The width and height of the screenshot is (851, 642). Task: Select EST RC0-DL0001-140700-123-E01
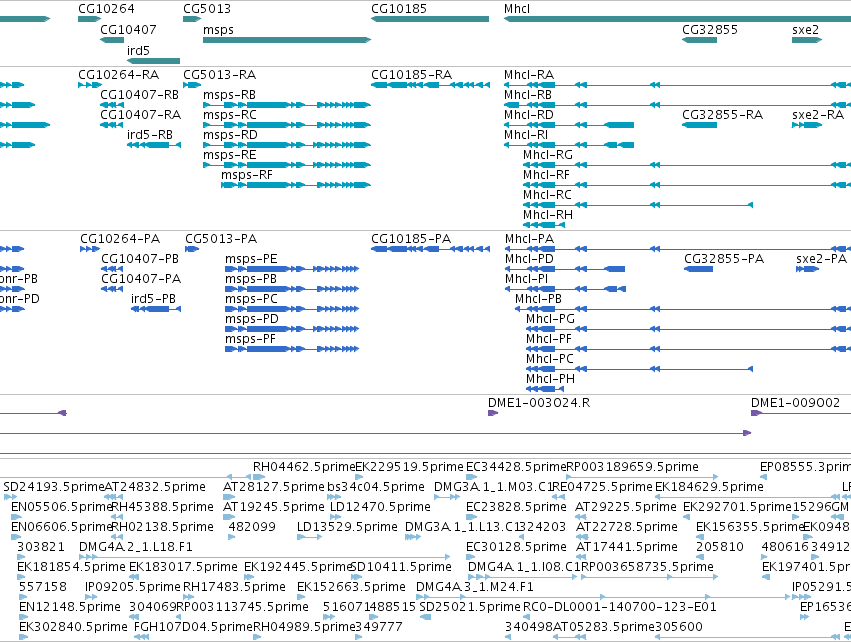[x=528, y=617]
